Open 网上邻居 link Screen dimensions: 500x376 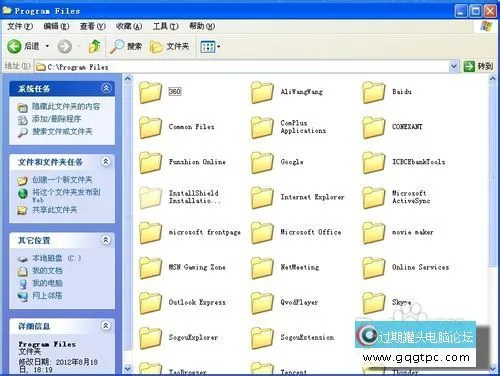point(47,296)
